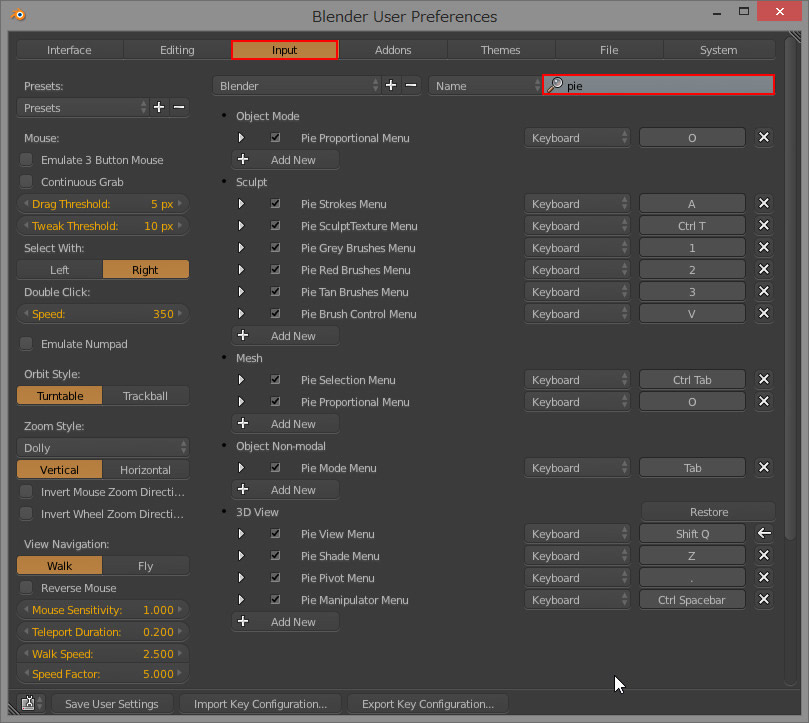Restore the Pie View Menu shortcut arrow

point(764,534)
